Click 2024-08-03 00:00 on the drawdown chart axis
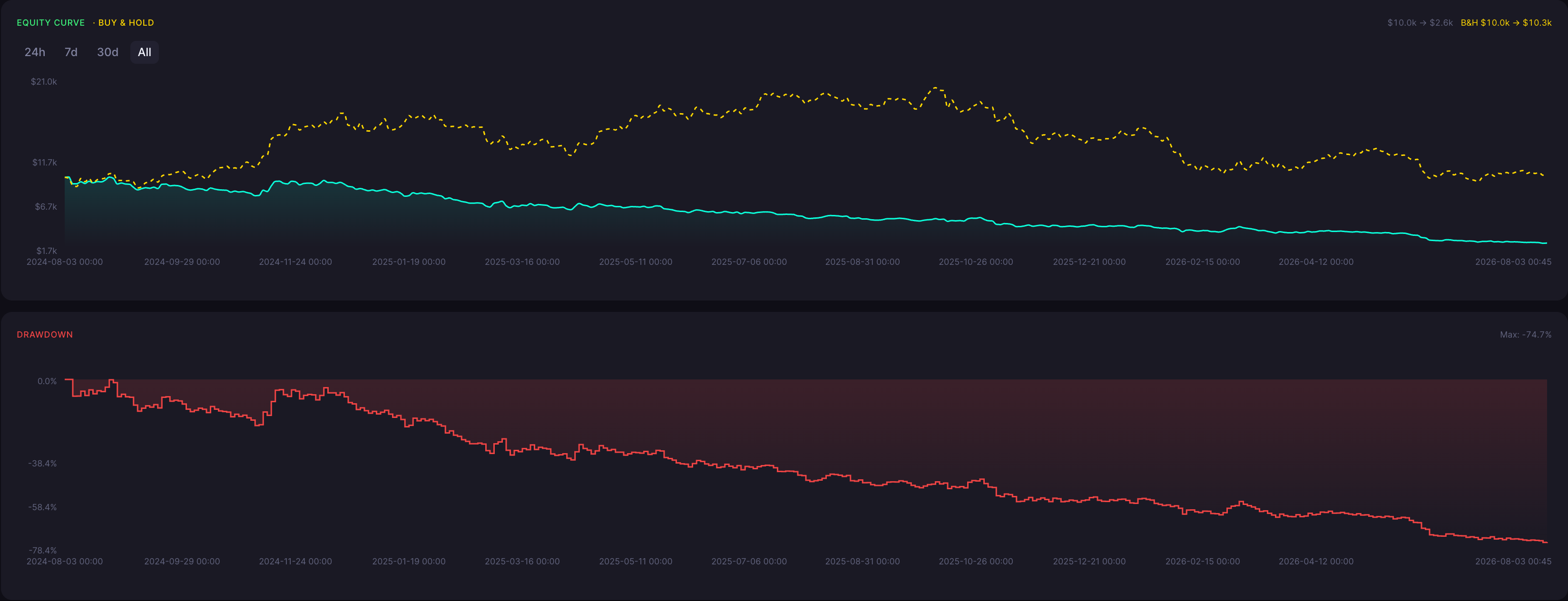The height and width of the screenshot is (601, 1568). pos(65,562)
